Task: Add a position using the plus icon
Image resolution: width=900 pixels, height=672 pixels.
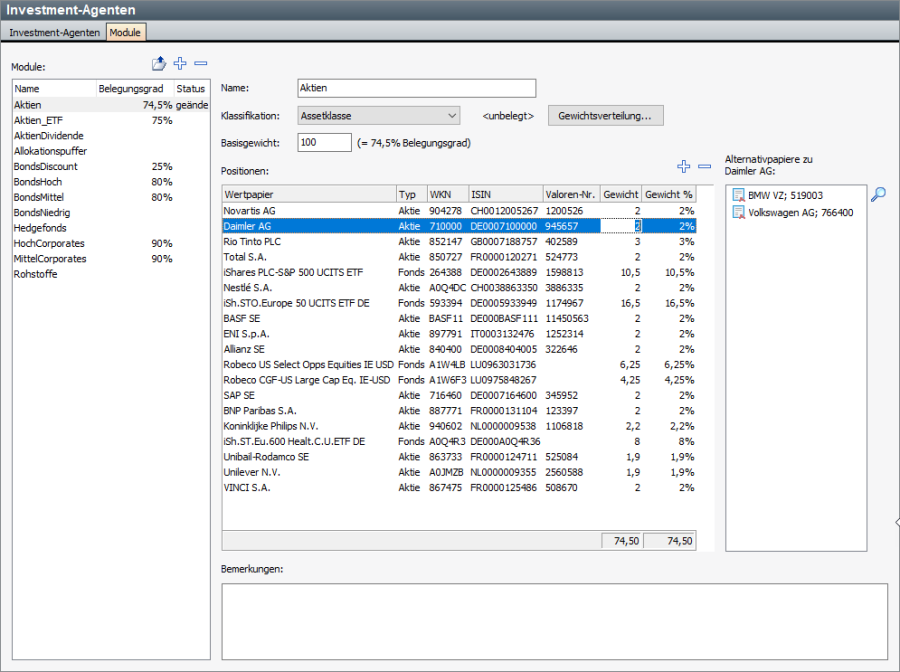Action: (684, 166)
